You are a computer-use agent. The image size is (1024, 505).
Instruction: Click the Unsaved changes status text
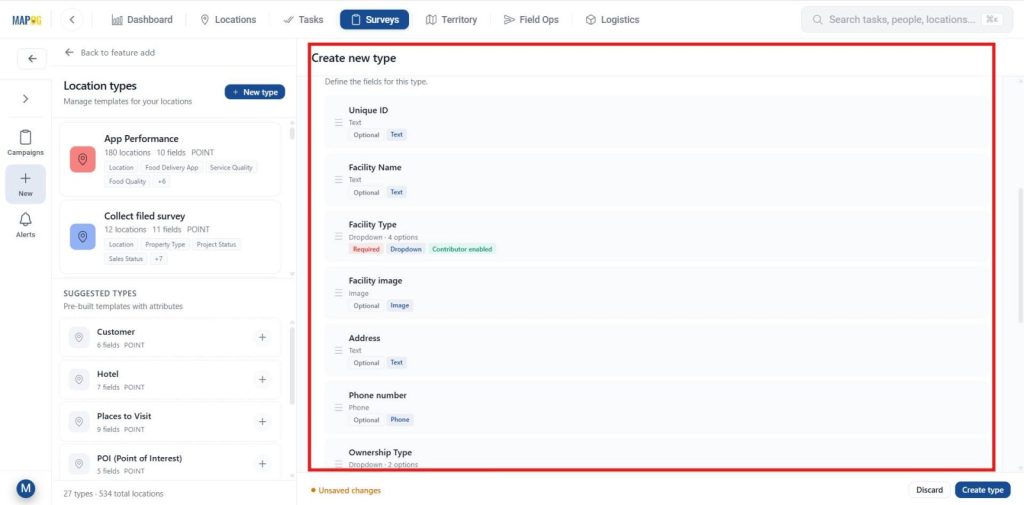[x=346, y=491]
